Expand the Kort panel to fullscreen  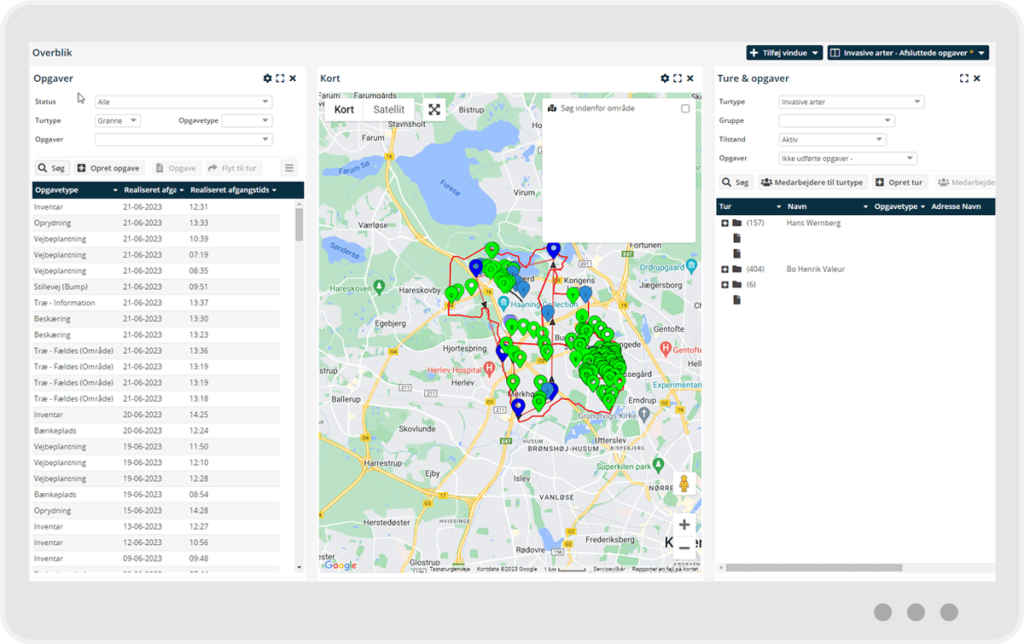tap(677, 78)
